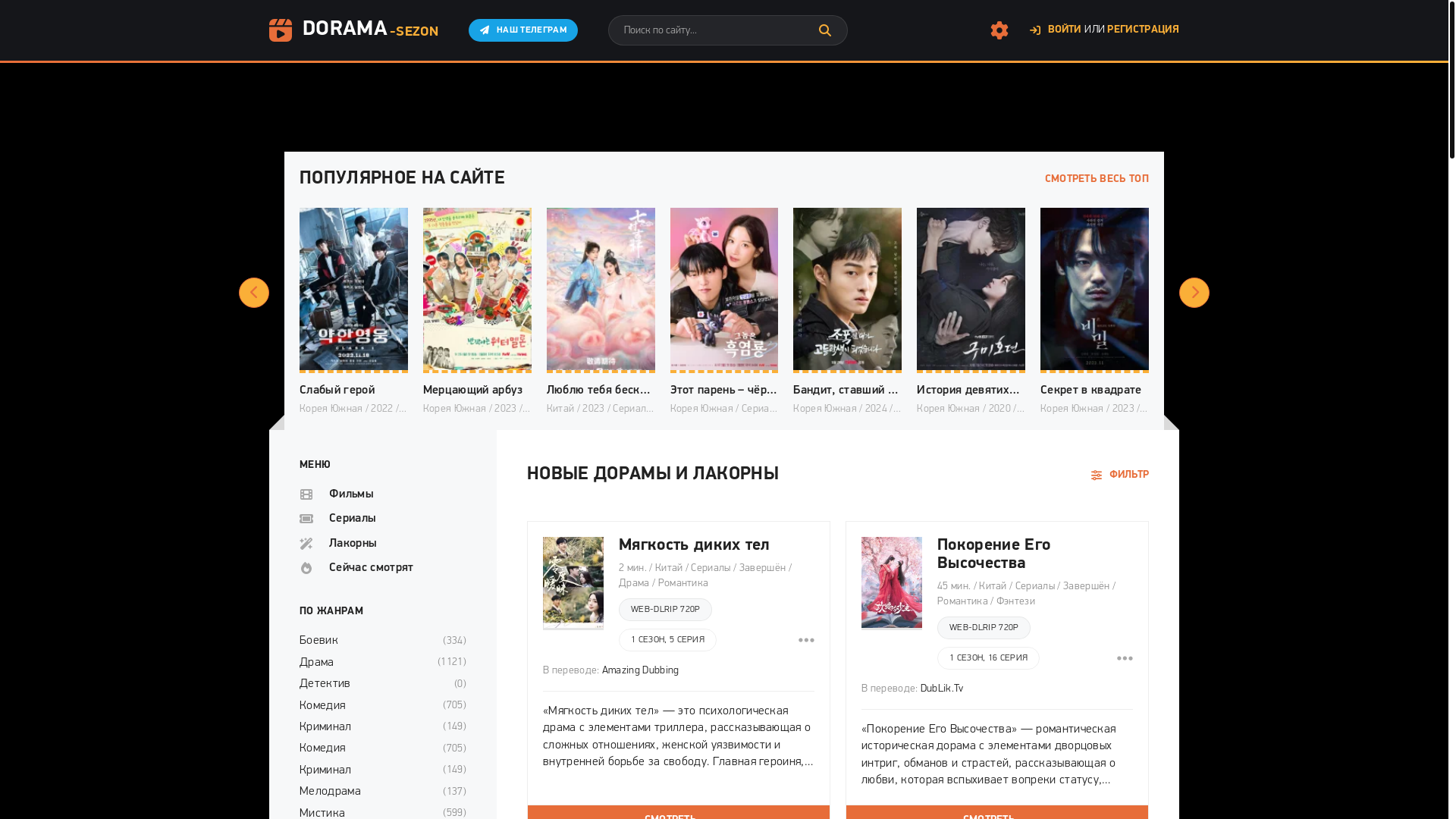Click the DORAMA-SEZON logo icon
This screenshot has width=1456, height=819.
click(x=280, y=30)
